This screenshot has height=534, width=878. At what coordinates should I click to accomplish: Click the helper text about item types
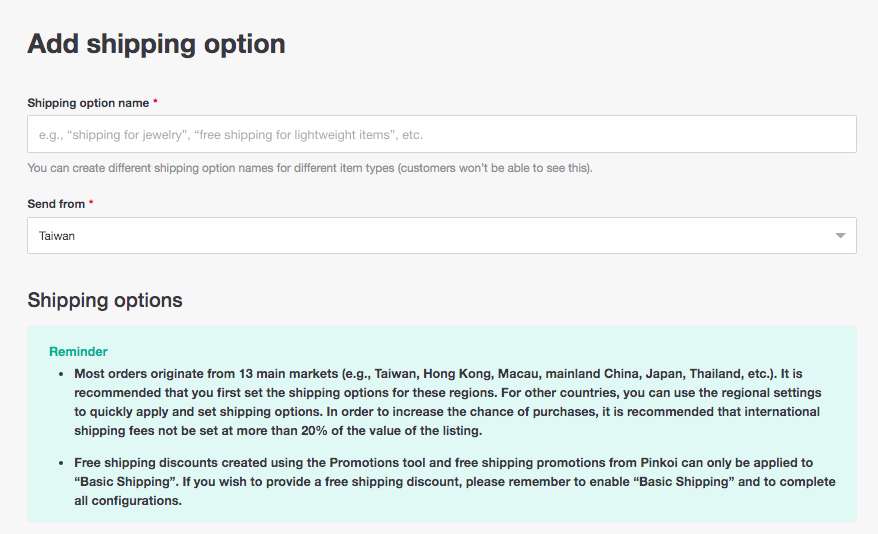(310, 168)
